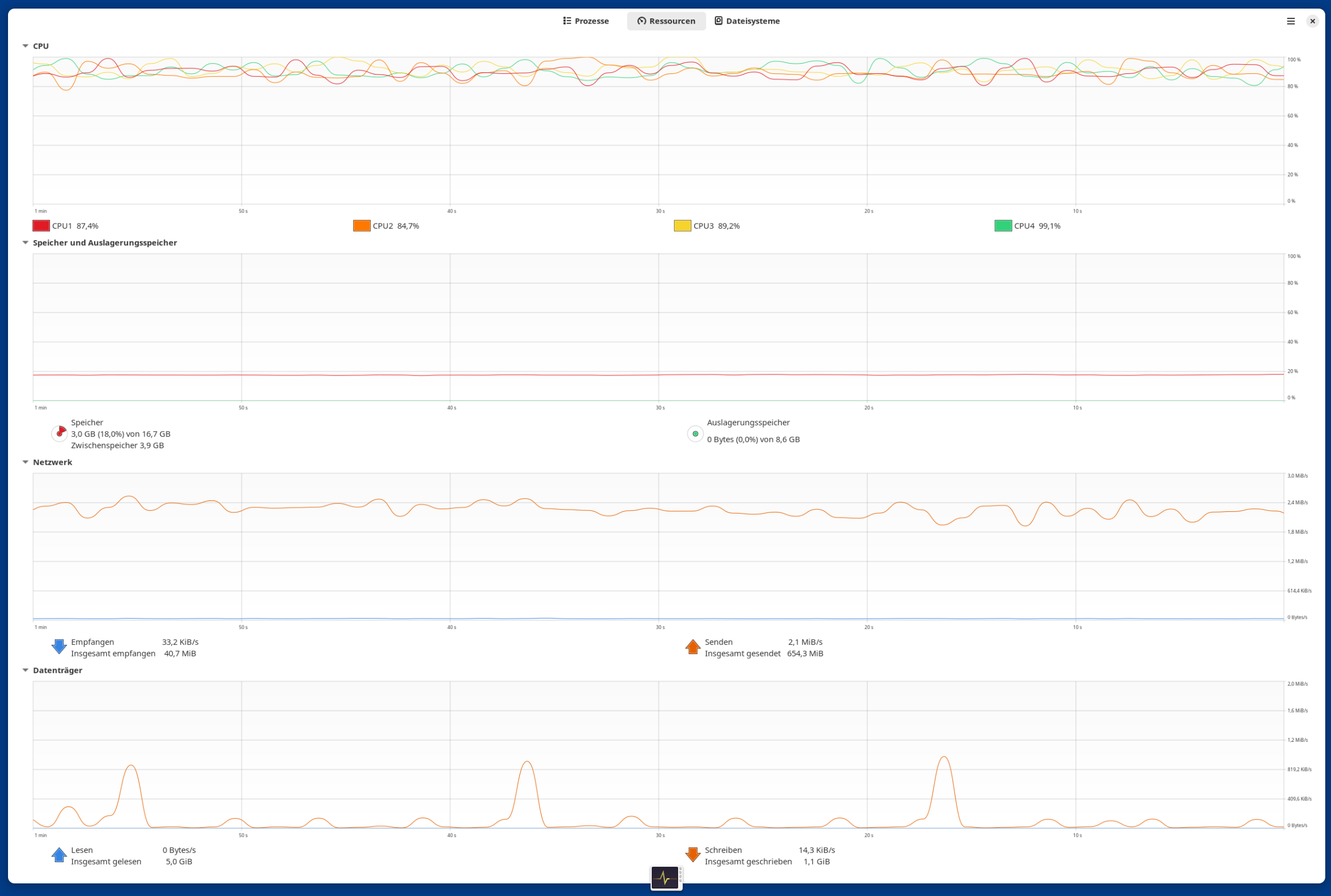Click the blue Lesen disk arrow

pyautogui.click(x=59, y=855)
